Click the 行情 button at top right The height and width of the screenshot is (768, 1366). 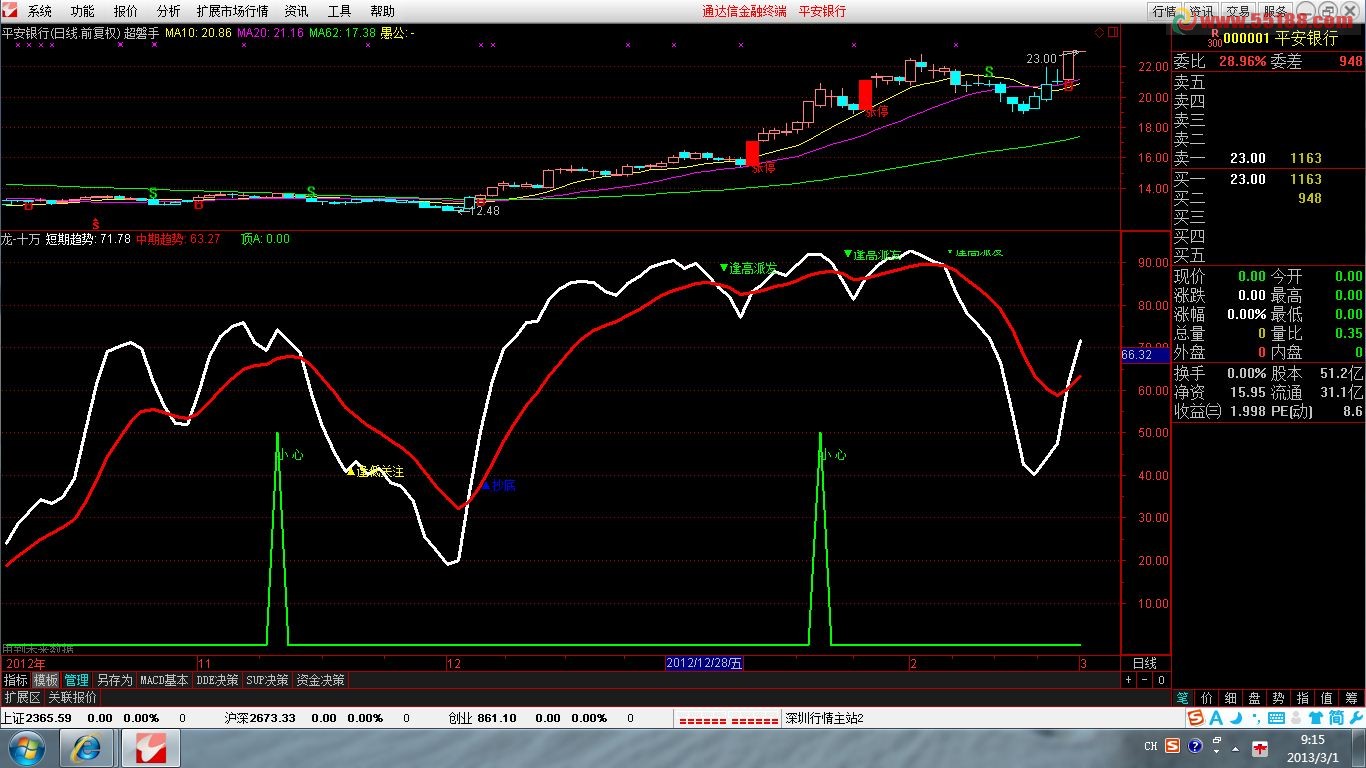1164,11
